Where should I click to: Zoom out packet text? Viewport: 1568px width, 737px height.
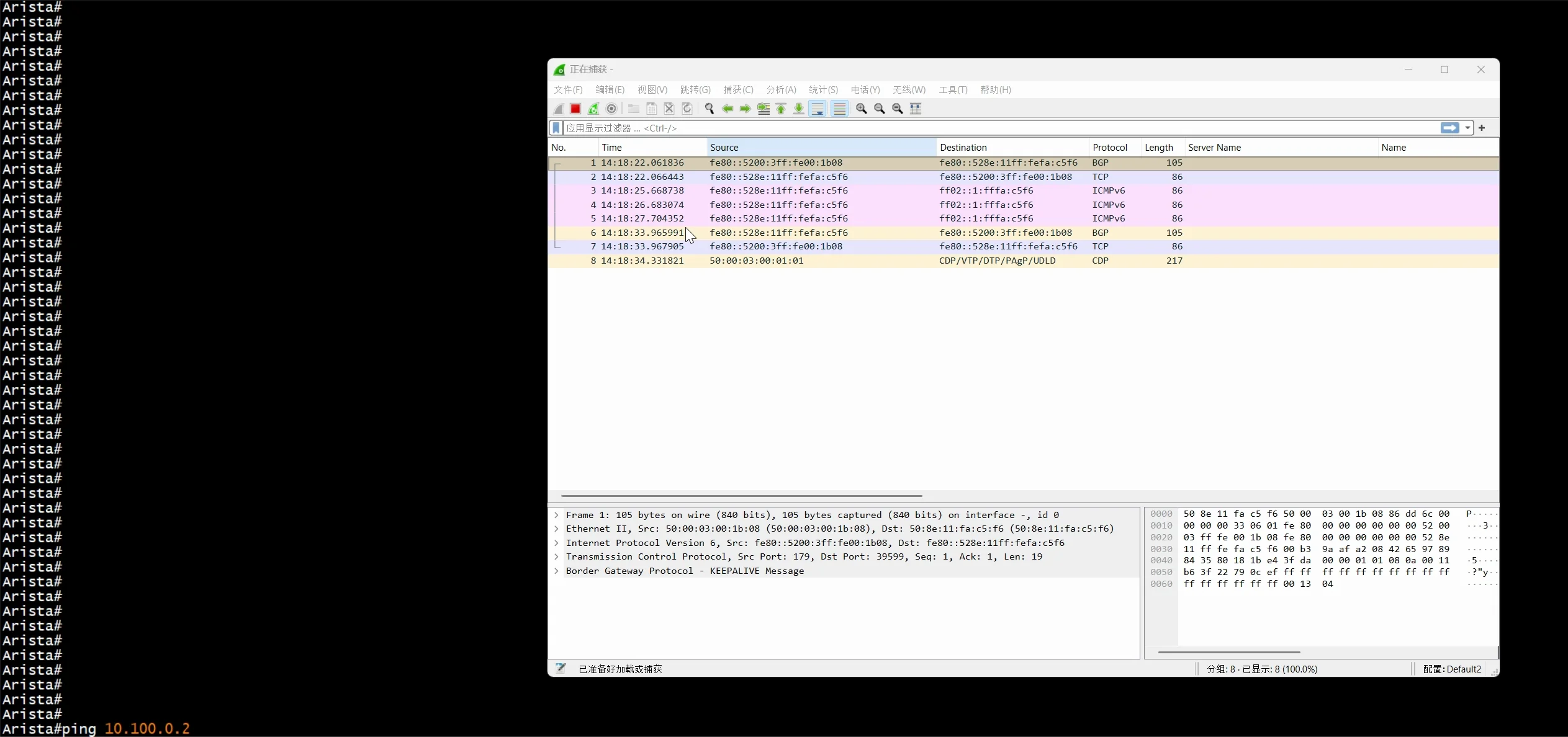point(880,109)
